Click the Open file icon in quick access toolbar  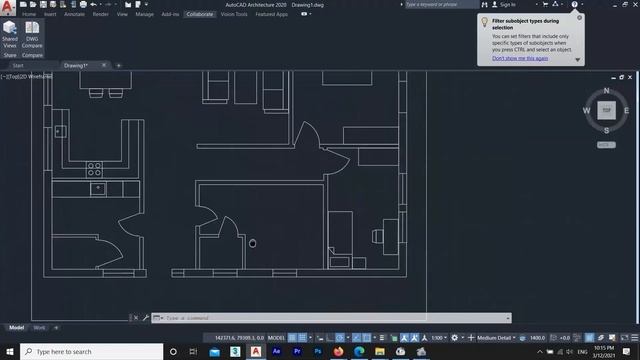(x=33, y=4)
